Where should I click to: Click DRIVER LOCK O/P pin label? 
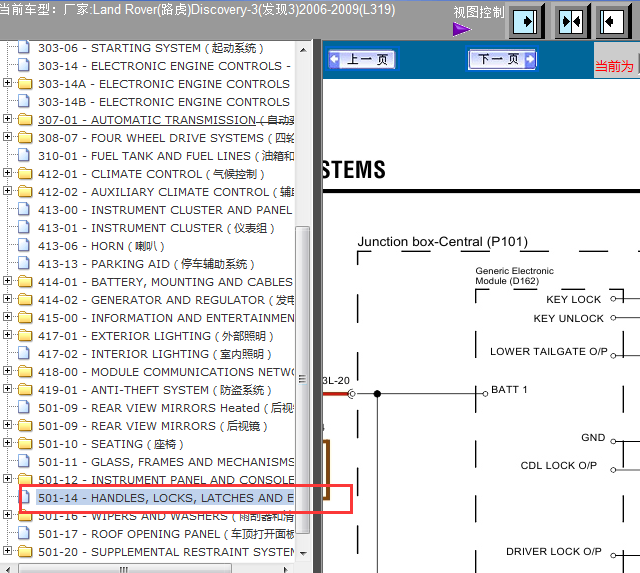553,551
